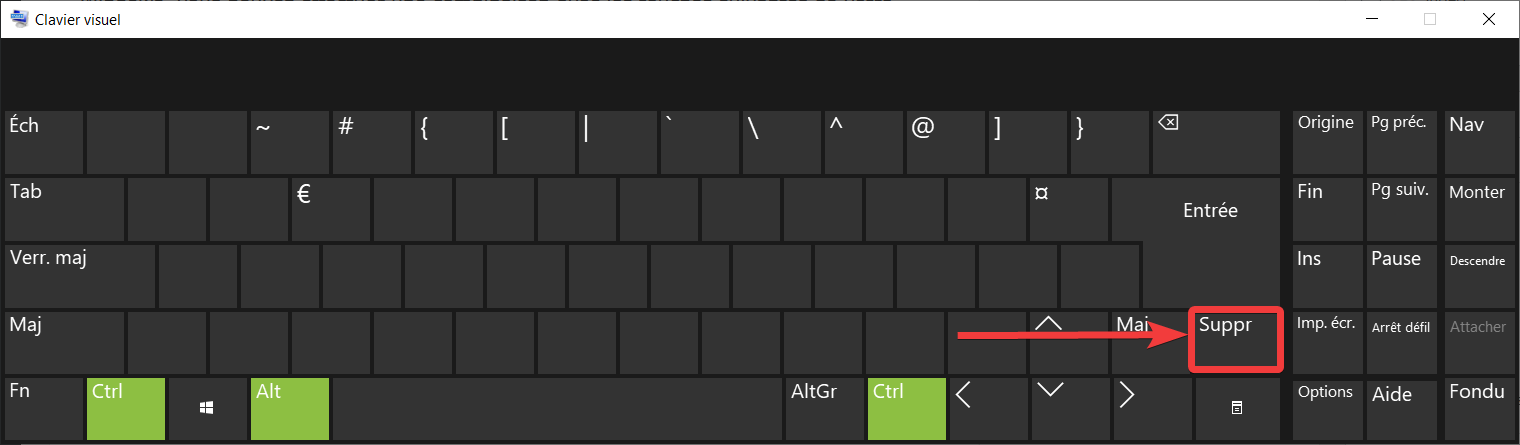
Task: Toggle the right Ctrl key
Action: tap(906, 408)
